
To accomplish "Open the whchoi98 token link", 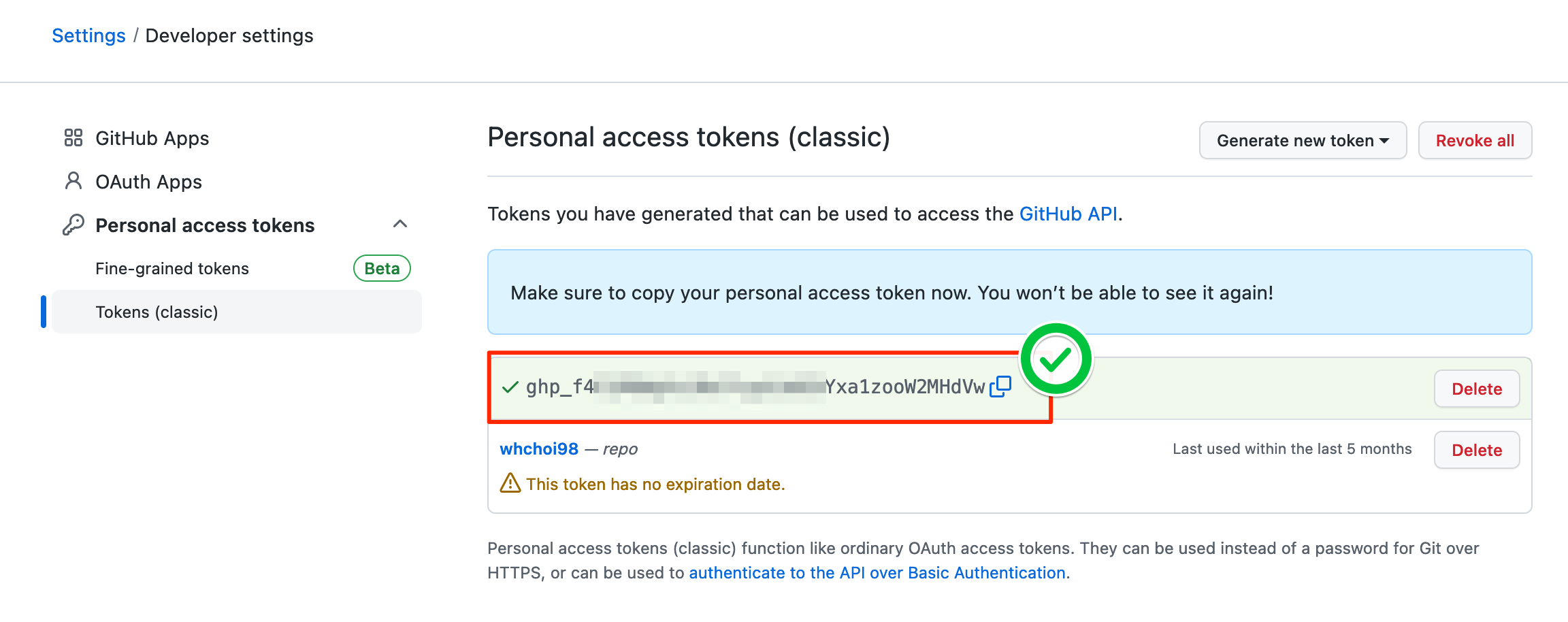I will [539, 448].
